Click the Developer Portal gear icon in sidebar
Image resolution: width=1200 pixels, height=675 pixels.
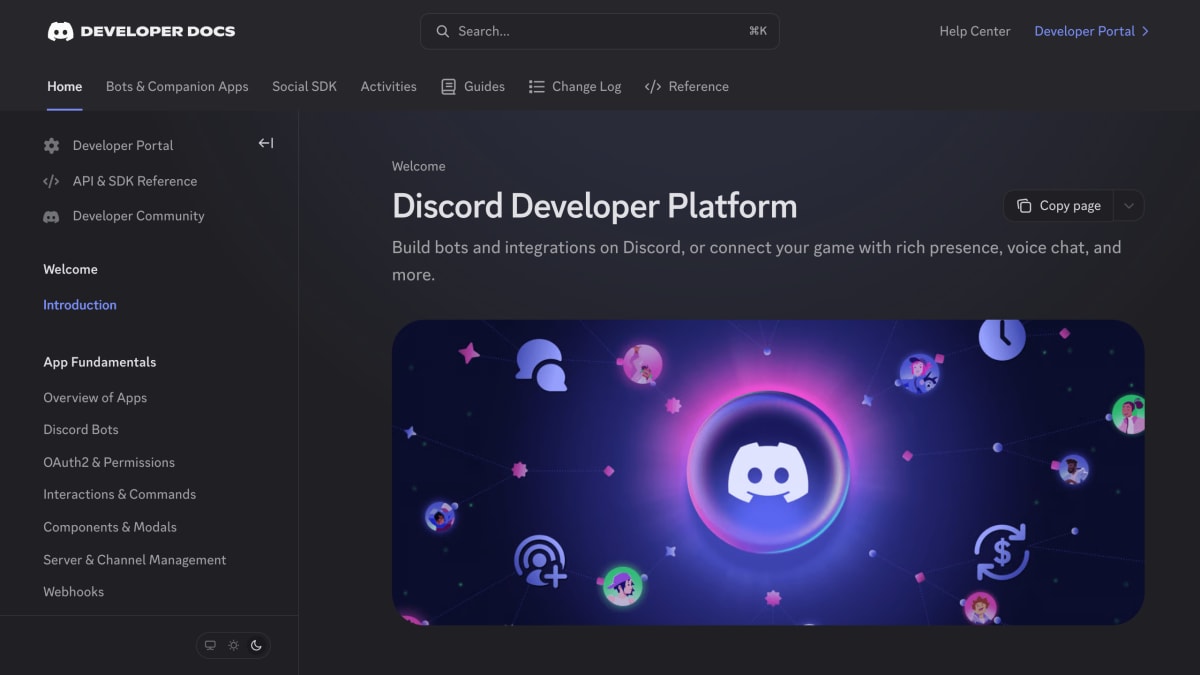click(x=51, y=146)
